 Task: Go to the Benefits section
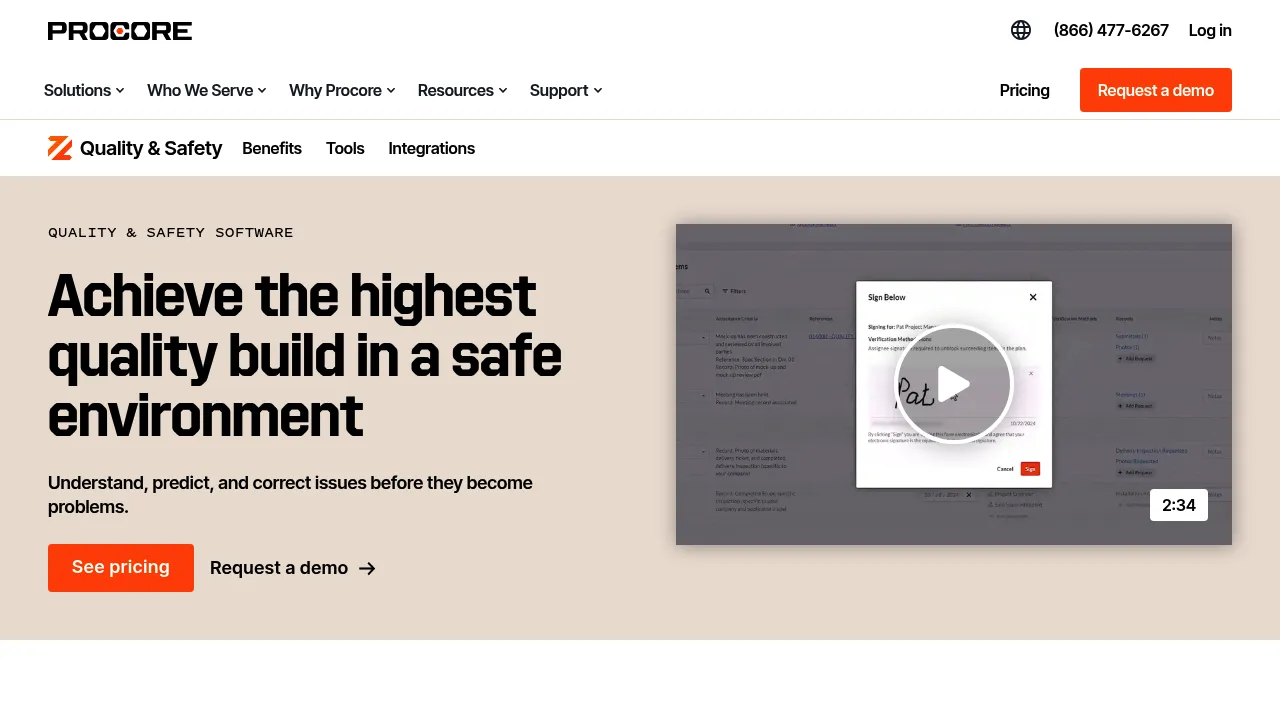(272, 148)
